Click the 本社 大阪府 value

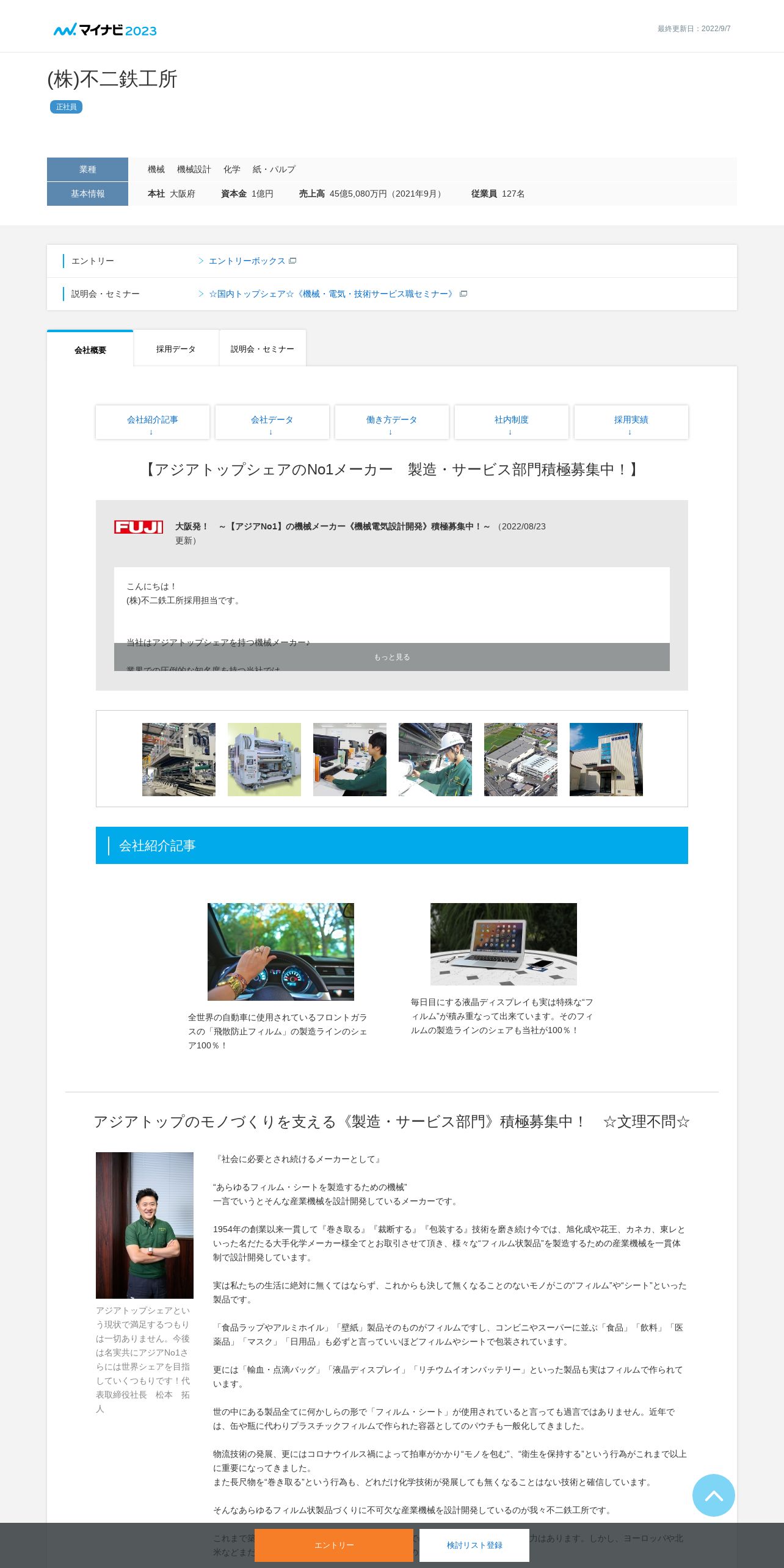point(172,194)
